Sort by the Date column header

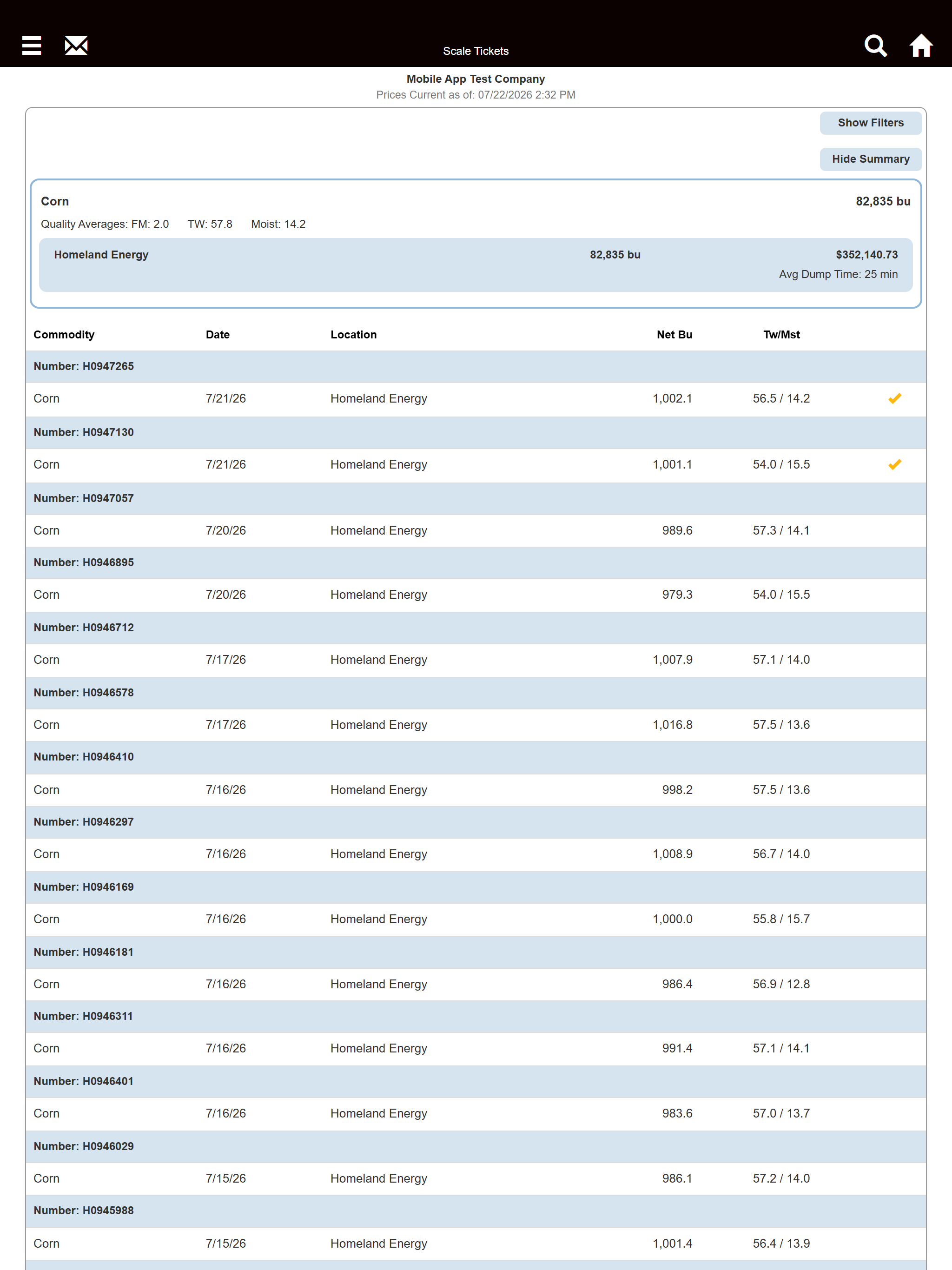click(218, 335)
